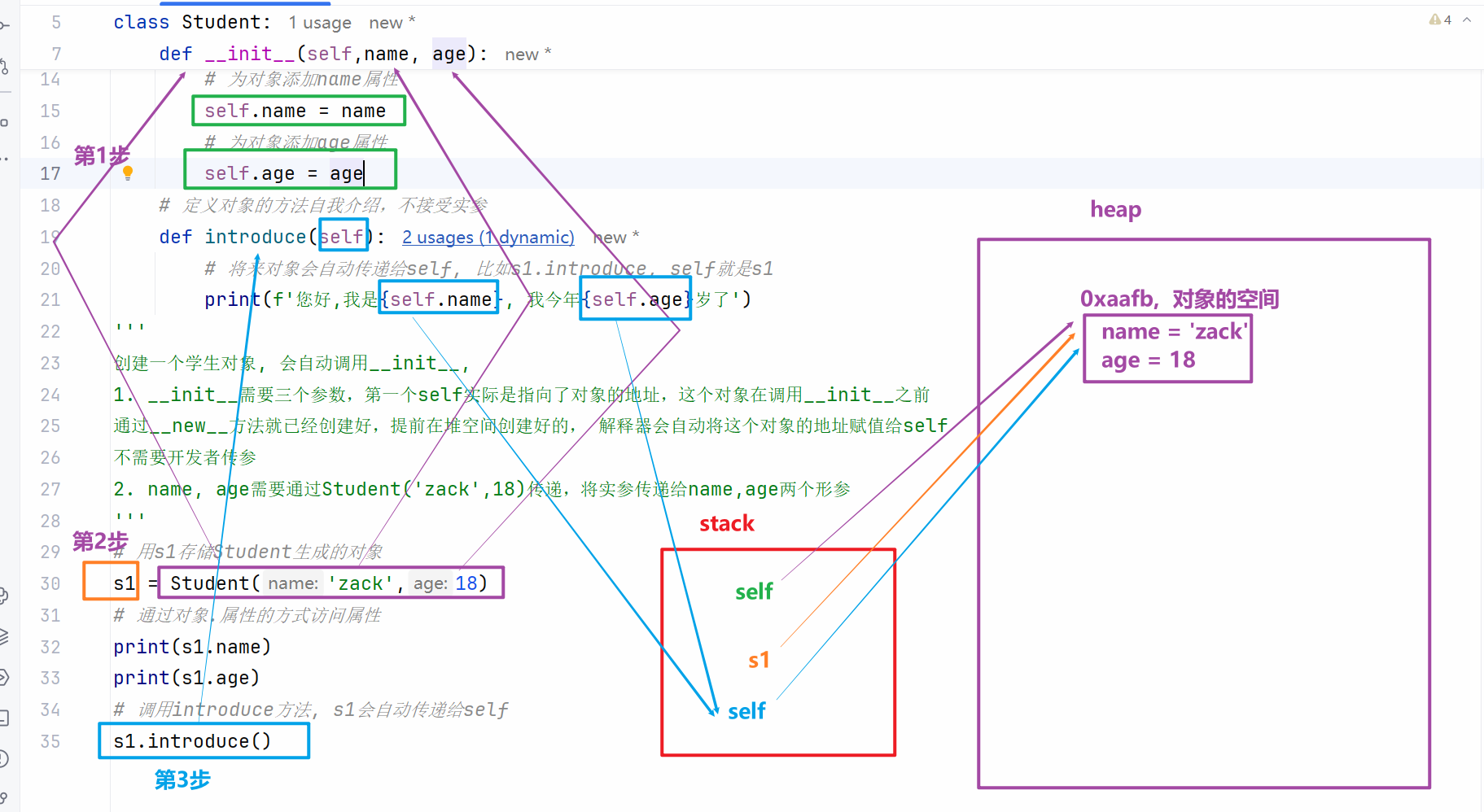The width and height of the screenshot is (1484, 812).
Task: Open the warnings indicator showing 4 problems
Action: [x=1440, y=20]
